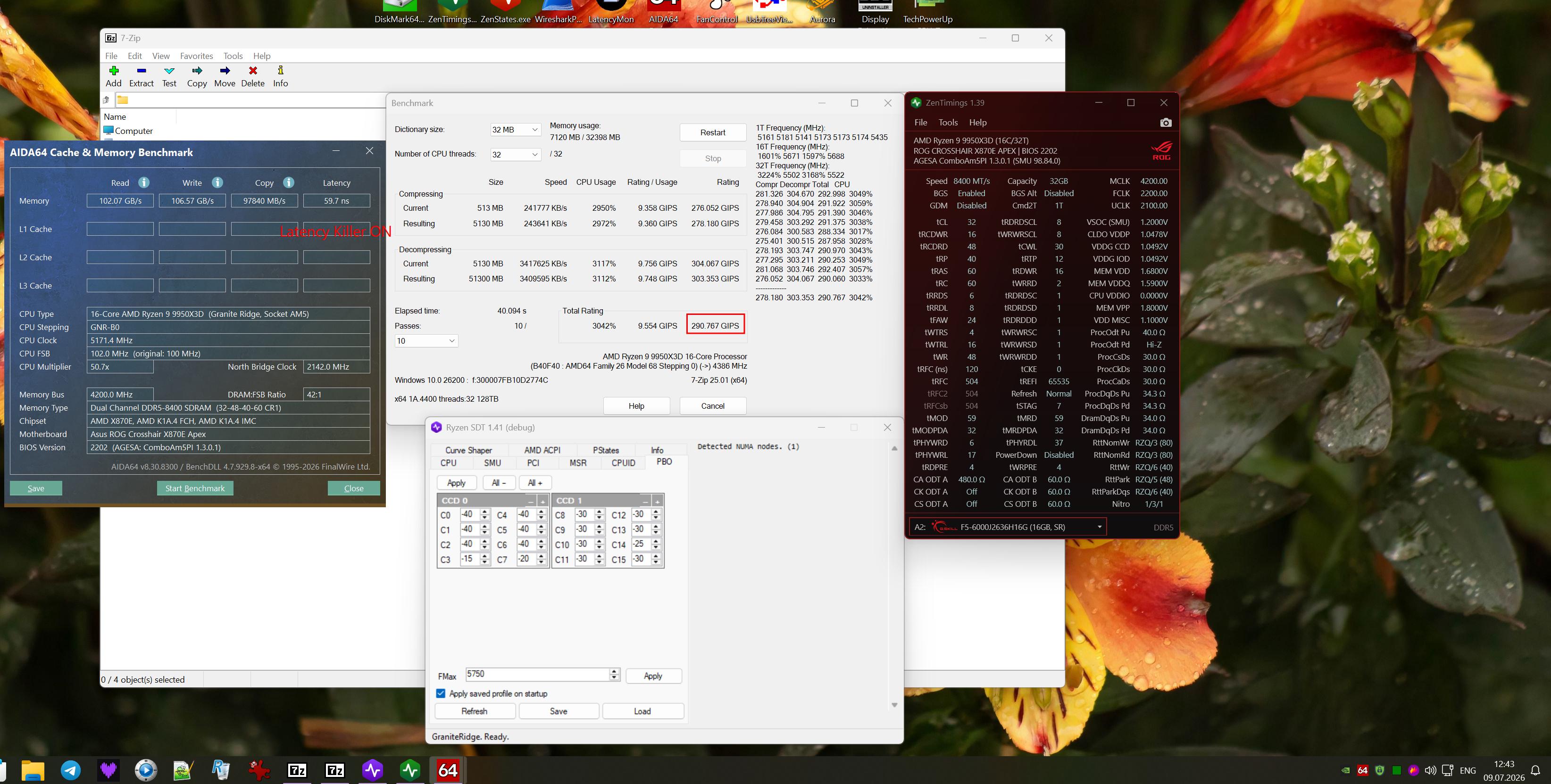
Task: Open the notification bell in system tray
Action: (1536, 771)
